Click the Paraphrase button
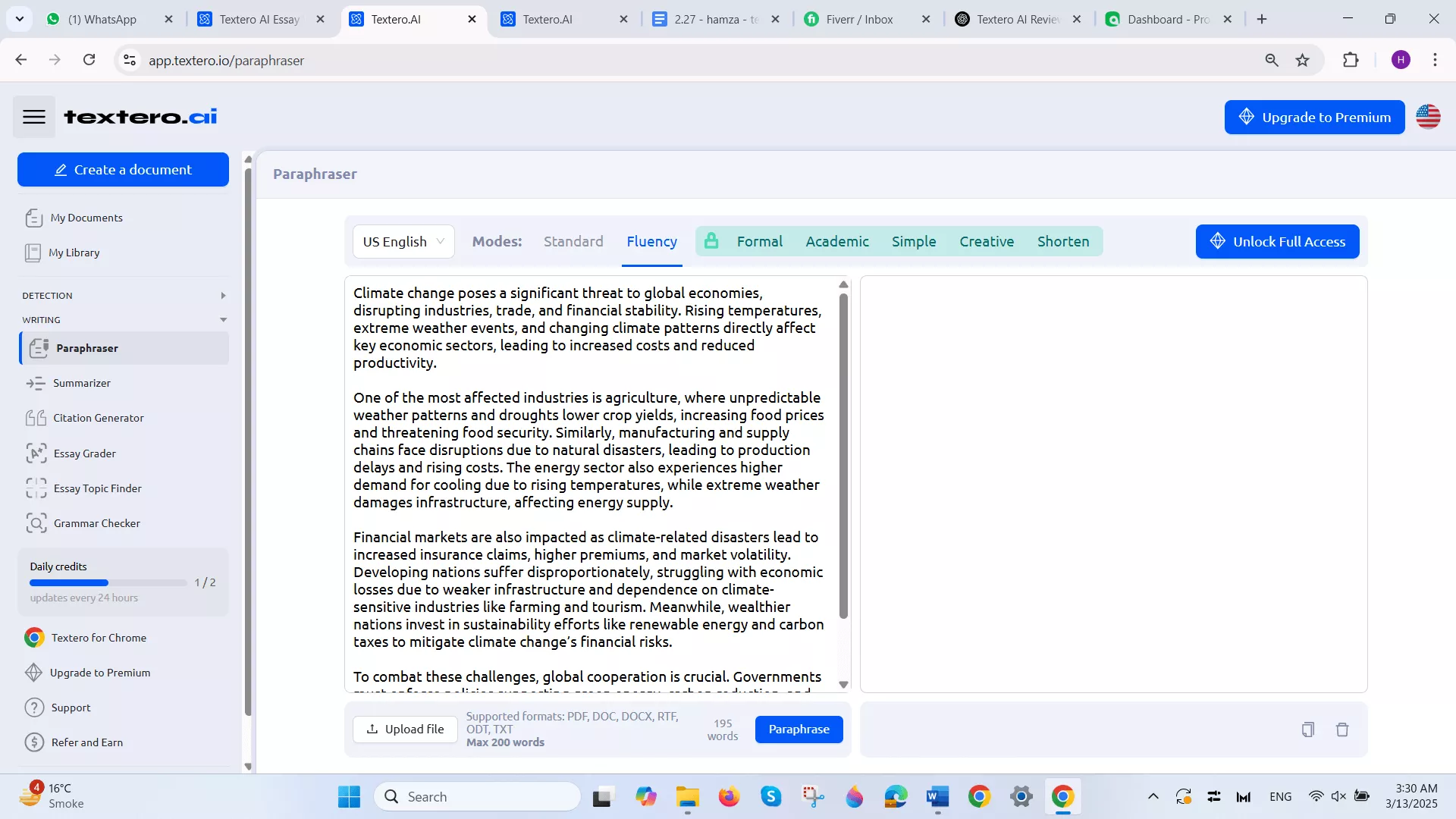Viewport: 1456px width, 819px height. [799, 729]
